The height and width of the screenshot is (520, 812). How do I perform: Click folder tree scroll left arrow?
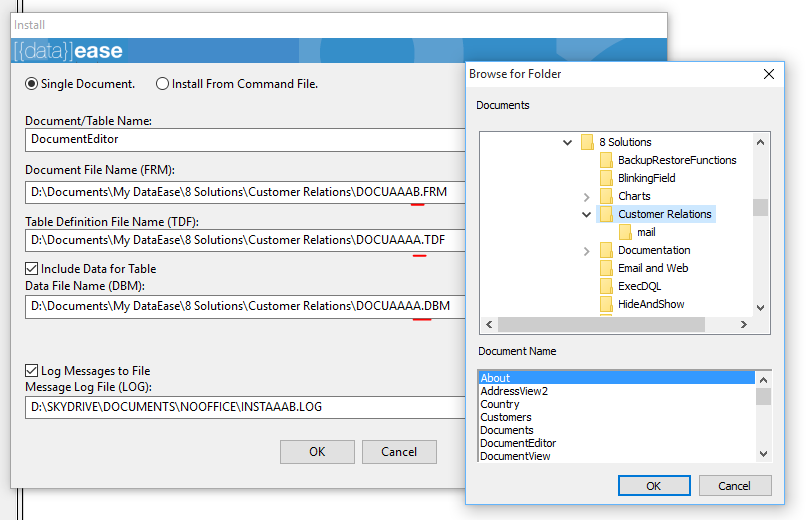pyautogui.click(x=489, y=324)
